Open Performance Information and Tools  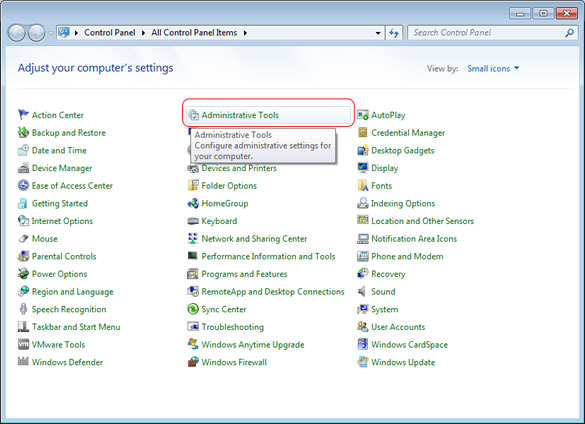[268, 256]
